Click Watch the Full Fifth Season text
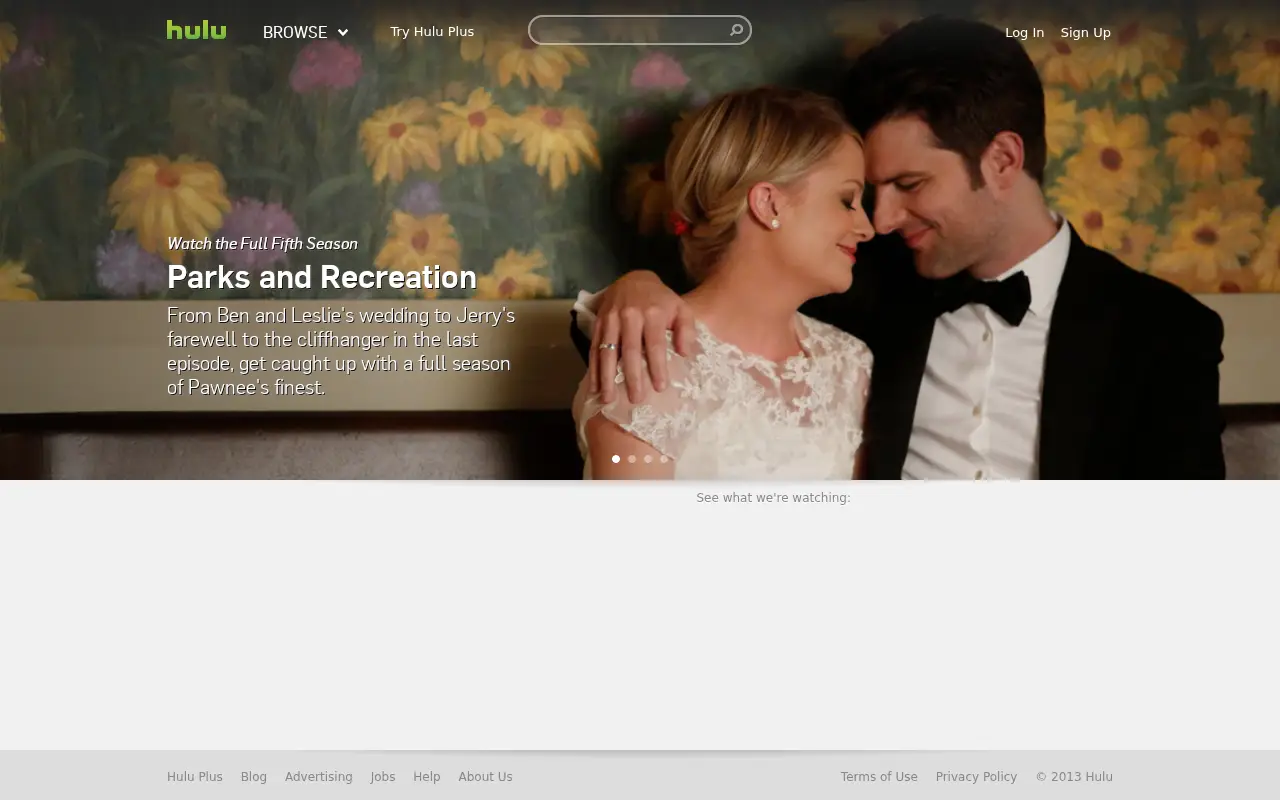 [x=262, y=243]
